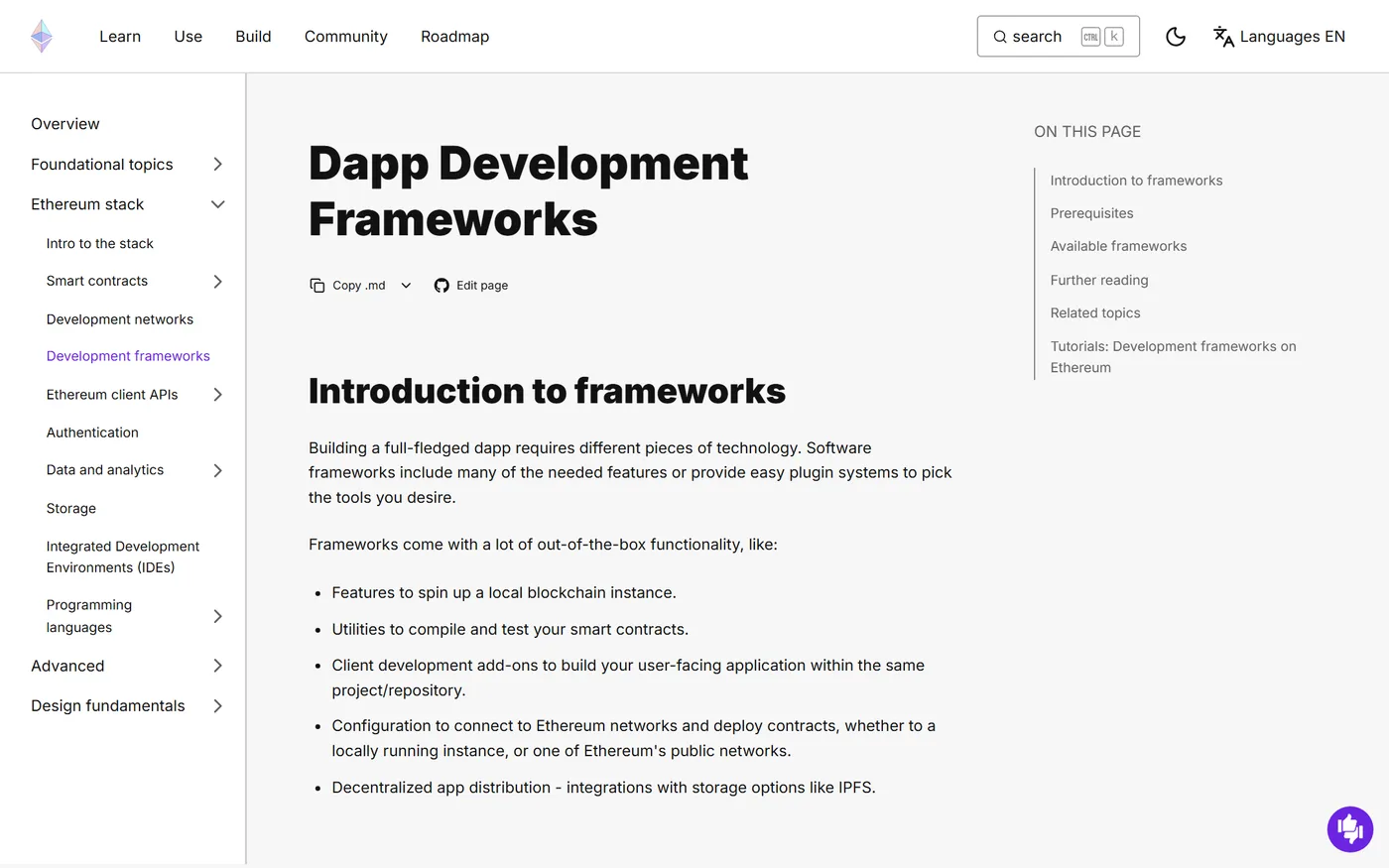This screenshot has height=868, width=1389.
Task: Open the Learn menu
Action: pyautogui.click(x=120, y=37)
